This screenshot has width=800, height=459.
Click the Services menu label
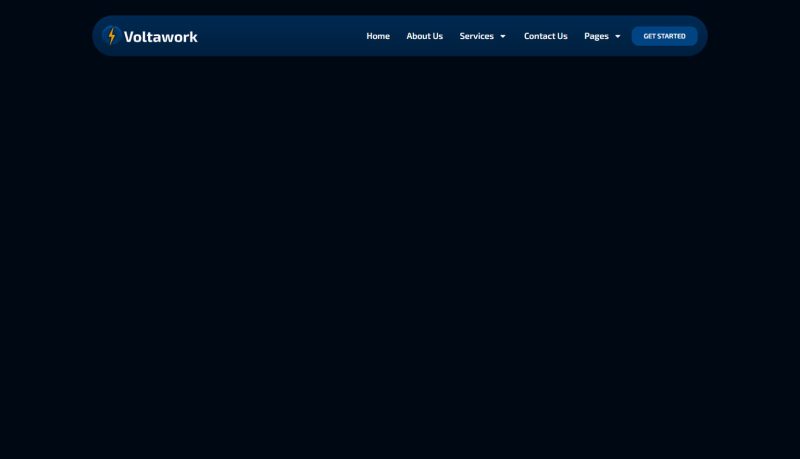point(476,36)
